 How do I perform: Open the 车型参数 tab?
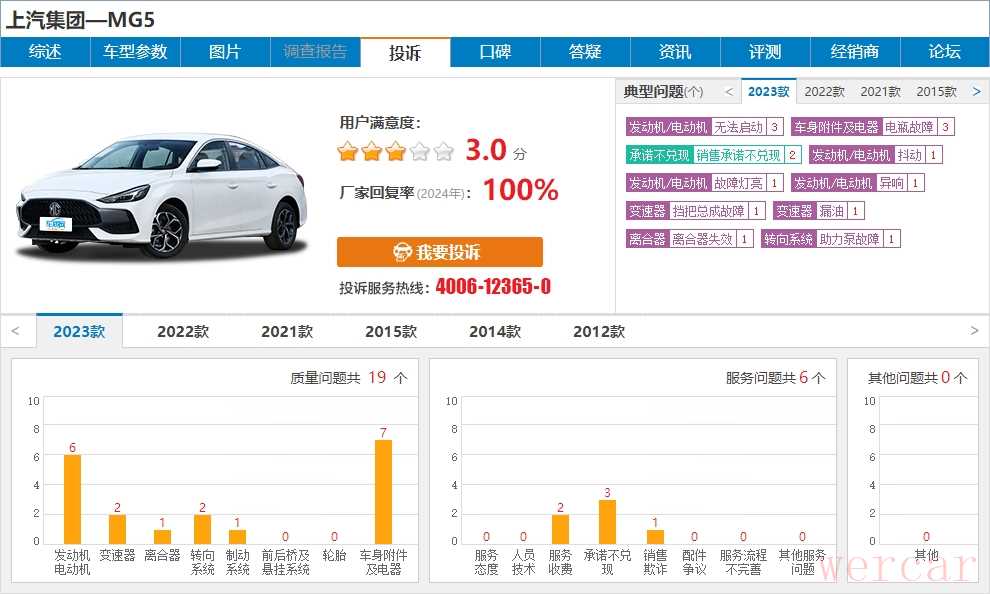[135, 52]
